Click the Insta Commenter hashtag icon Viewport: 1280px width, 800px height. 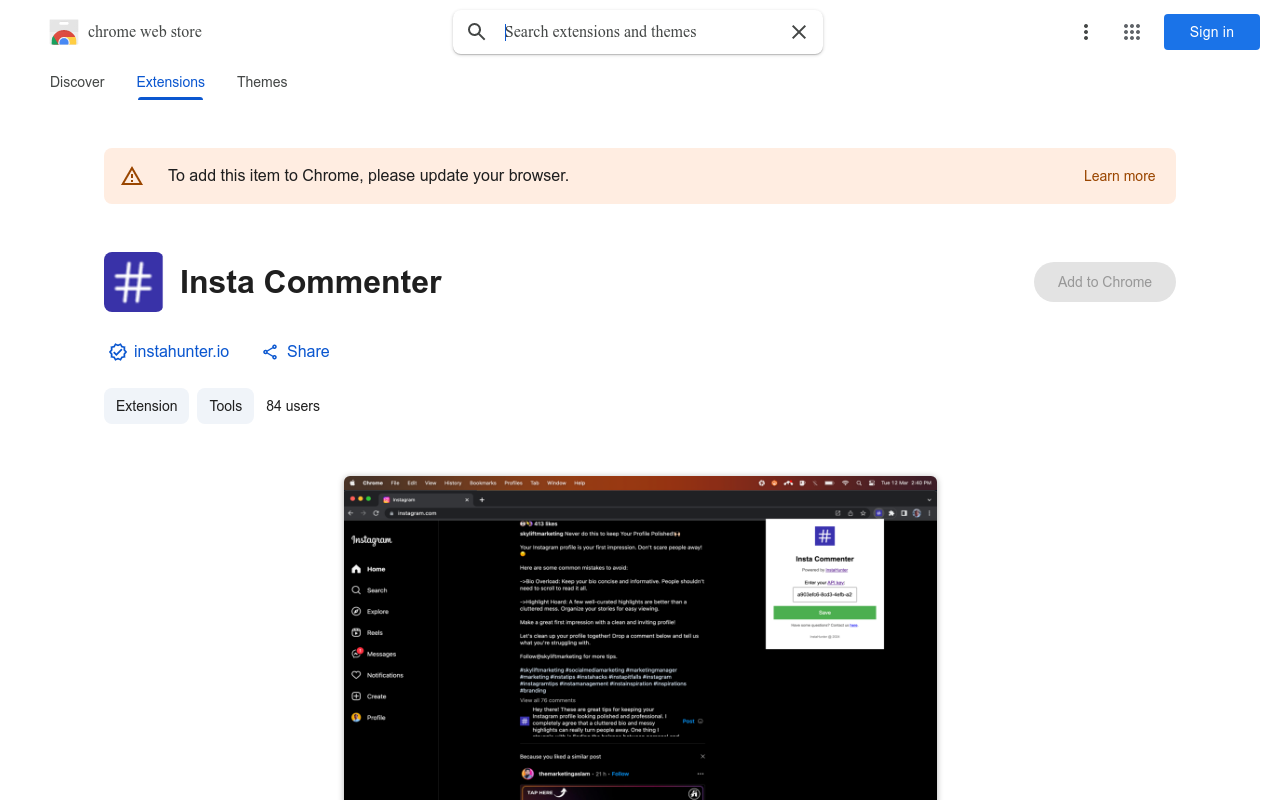pos(133,282)
